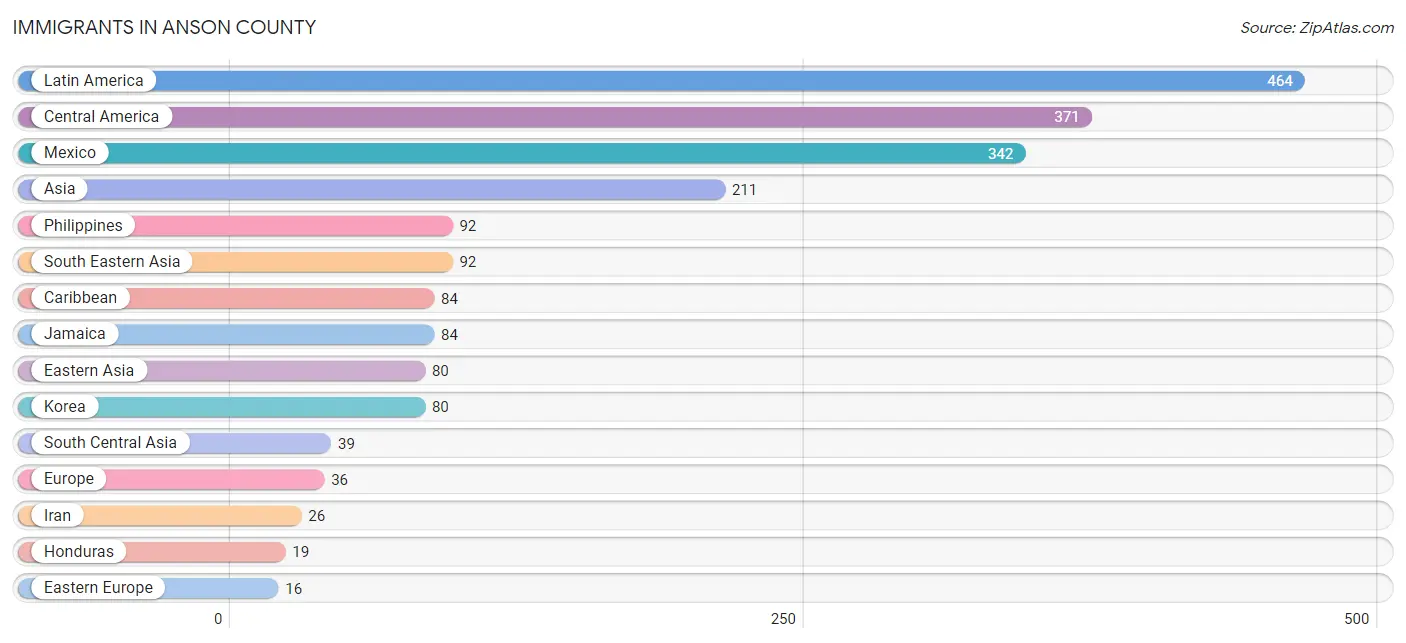The height and width of the screenshot is (643, 1406).
Task: Select the Korea label
Action: coord(65,407)
